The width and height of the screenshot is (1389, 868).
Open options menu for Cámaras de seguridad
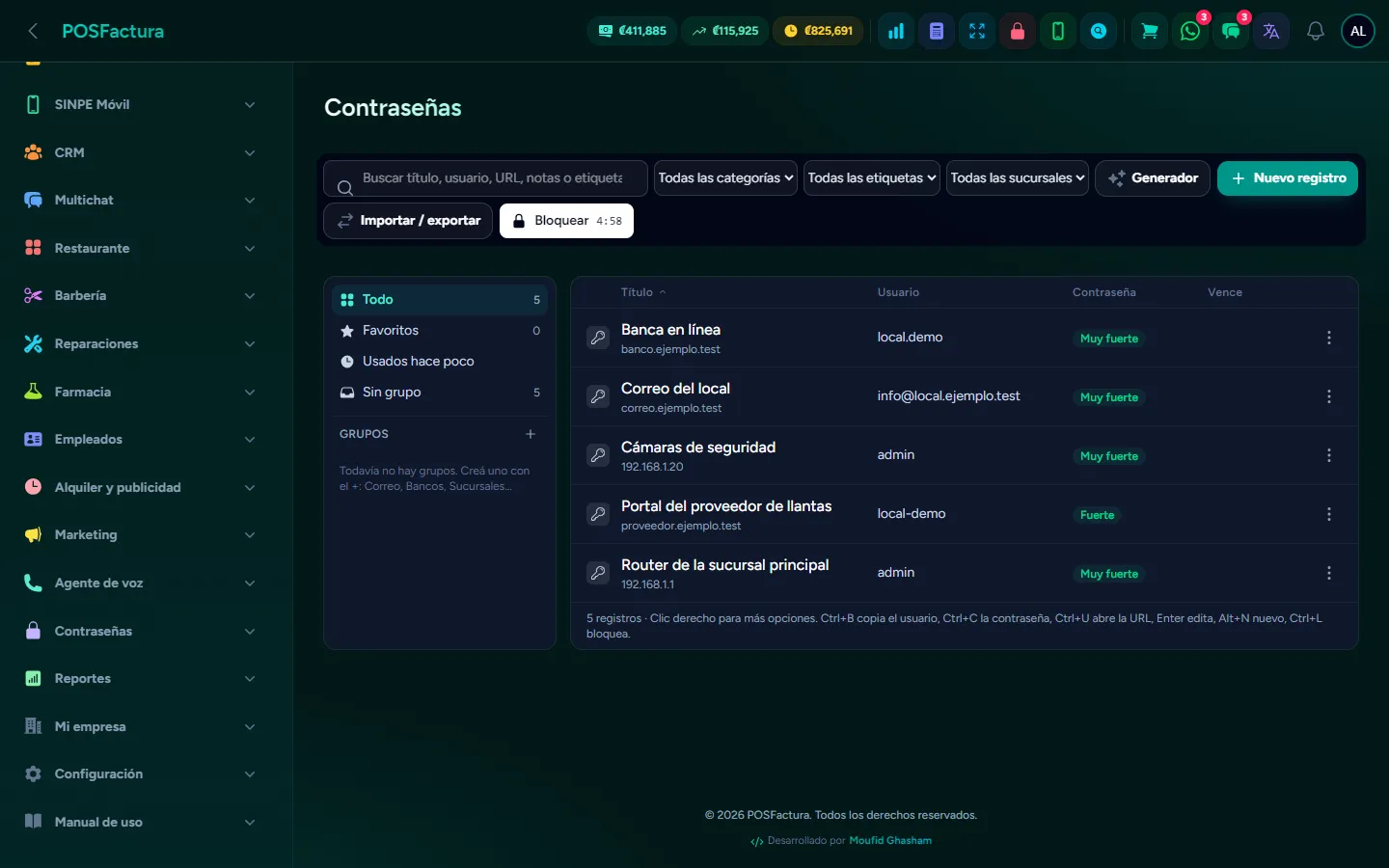click(x=1329, y=455)
